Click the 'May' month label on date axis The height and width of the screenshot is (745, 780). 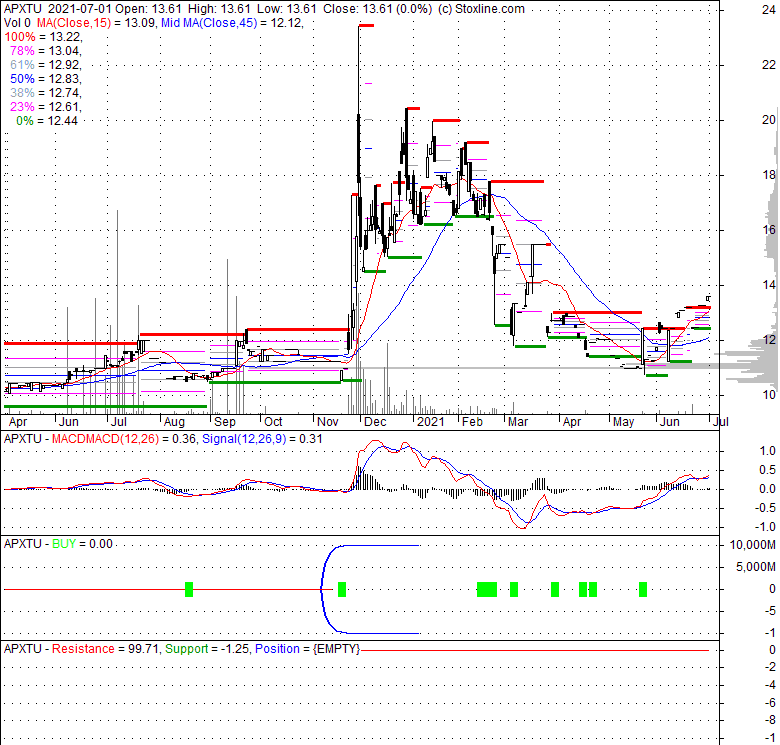pyautogui.click(x=623, y=422)
